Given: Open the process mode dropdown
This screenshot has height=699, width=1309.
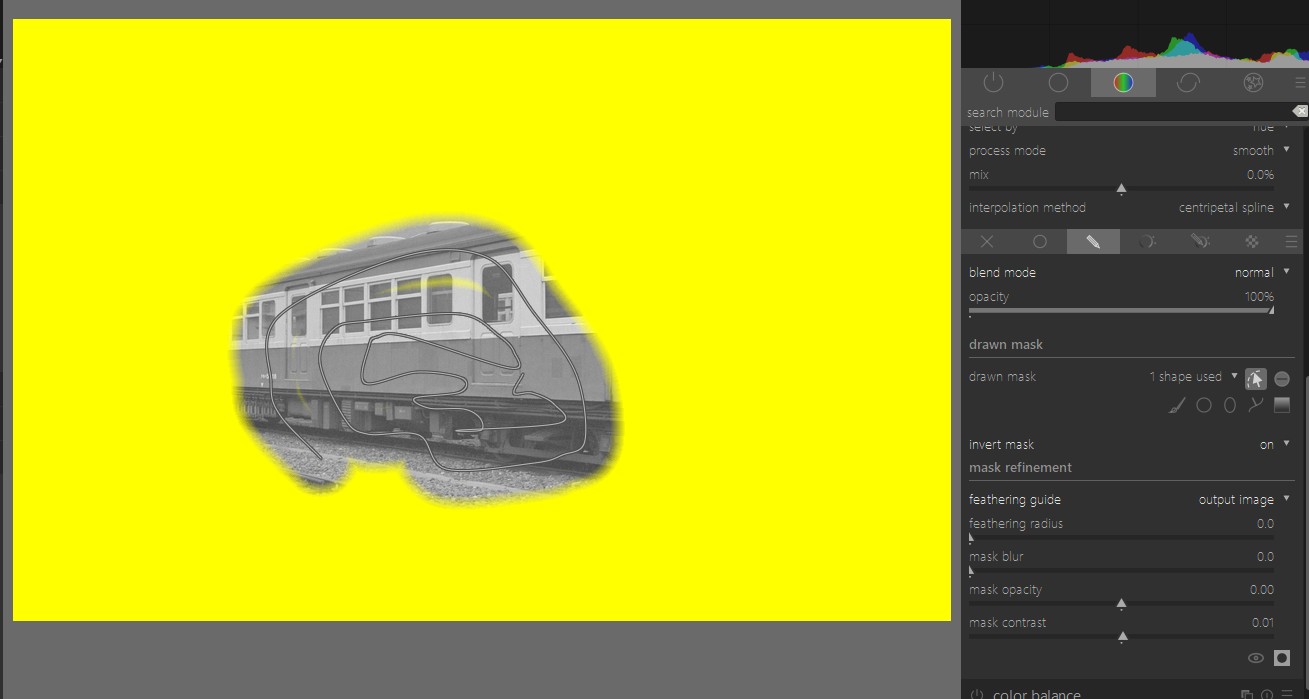Looking at the screenshot, I should point(1129,151).
